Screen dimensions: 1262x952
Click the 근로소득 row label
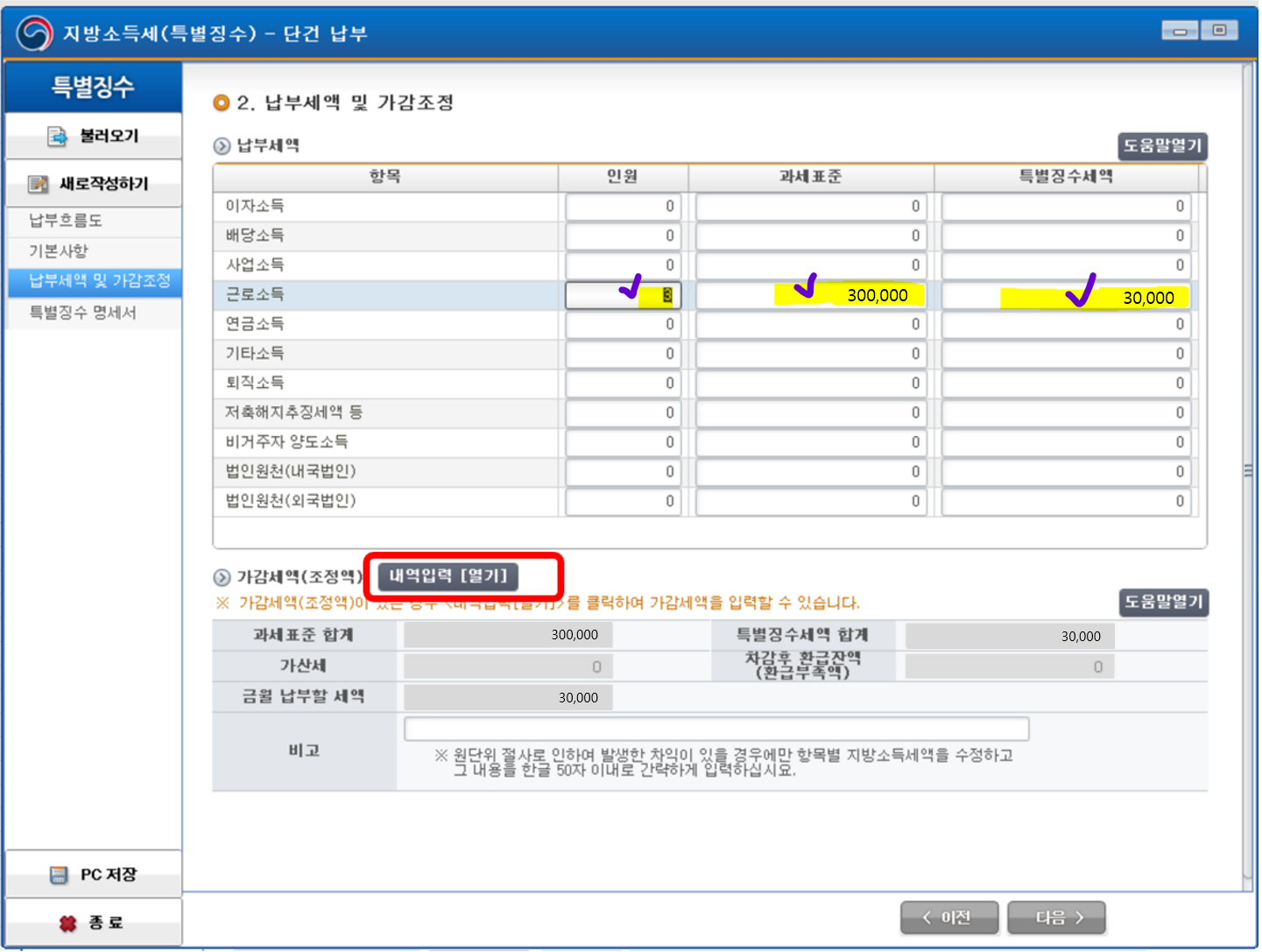coord(255,295)
